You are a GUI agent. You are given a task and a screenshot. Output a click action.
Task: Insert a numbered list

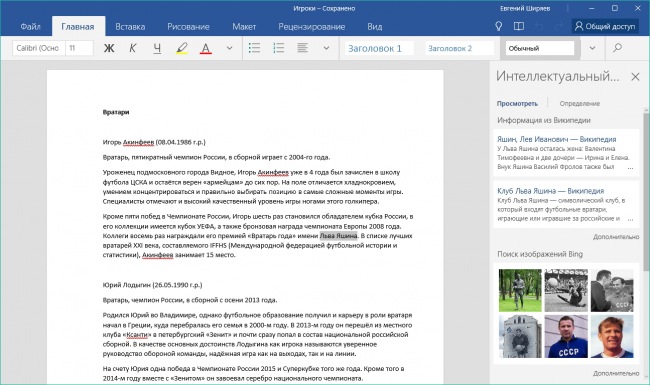(279, 48)
